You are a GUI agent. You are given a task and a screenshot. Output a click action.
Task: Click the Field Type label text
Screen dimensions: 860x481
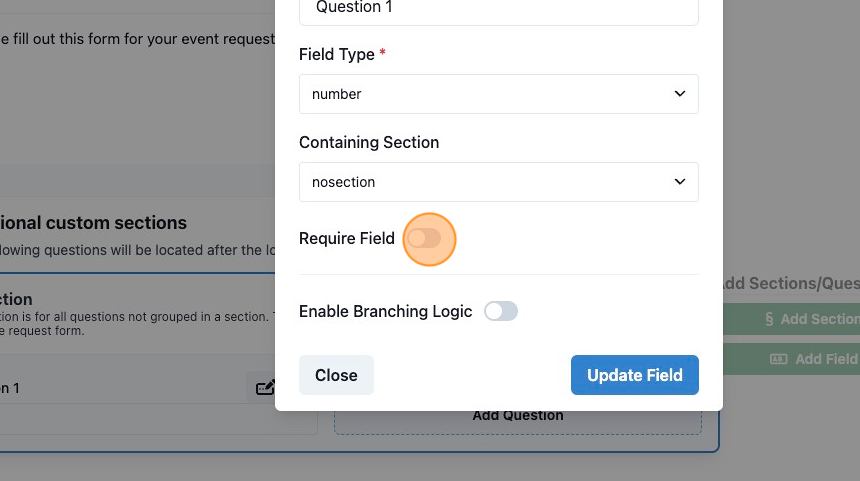(x=337, y=54)
